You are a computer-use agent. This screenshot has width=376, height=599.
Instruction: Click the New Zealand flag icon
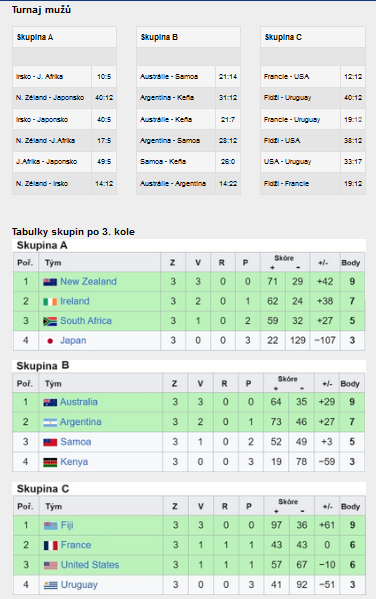(x=50, y=282)
